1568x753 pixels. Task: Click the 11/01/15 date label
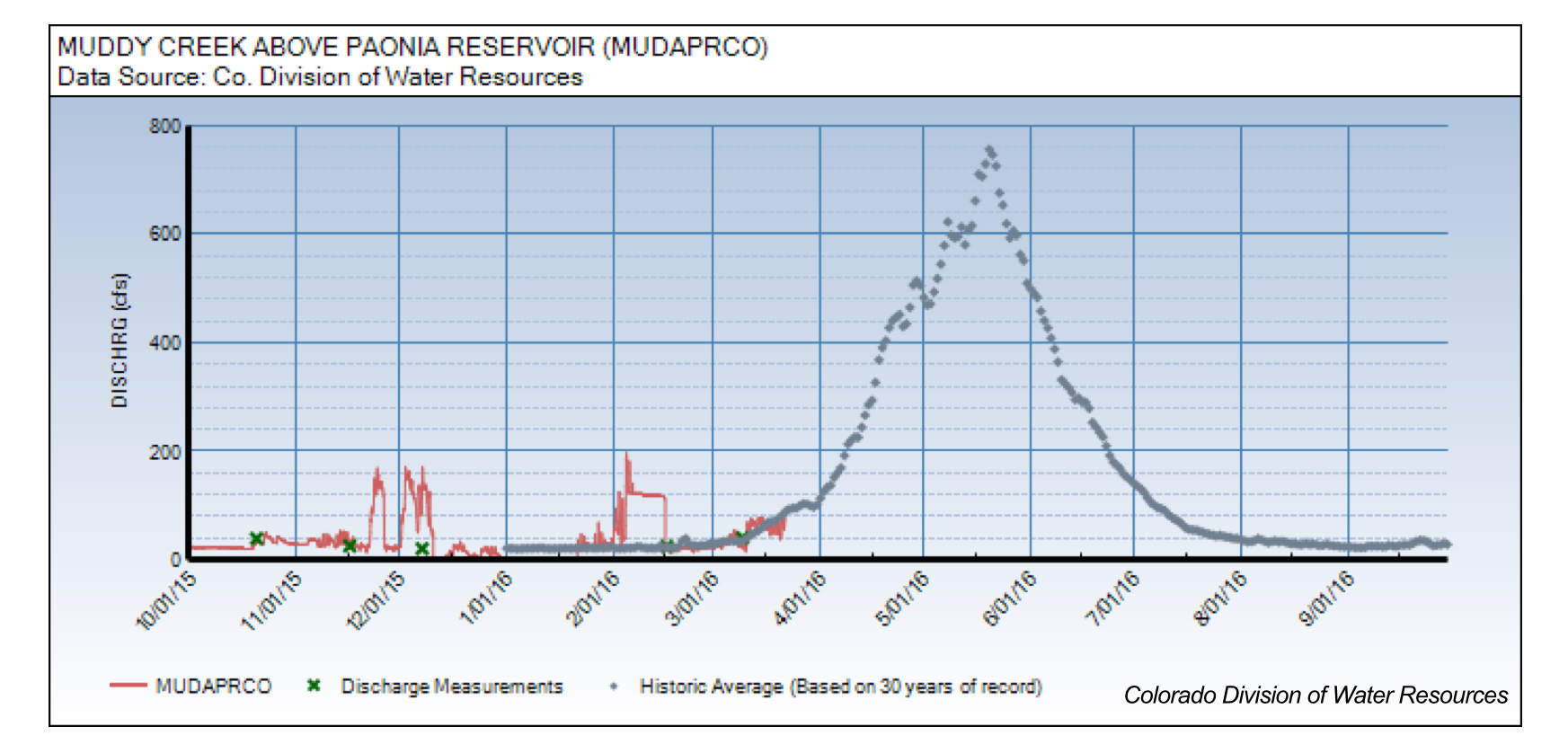pyautogui.click(x=271, y=600)
